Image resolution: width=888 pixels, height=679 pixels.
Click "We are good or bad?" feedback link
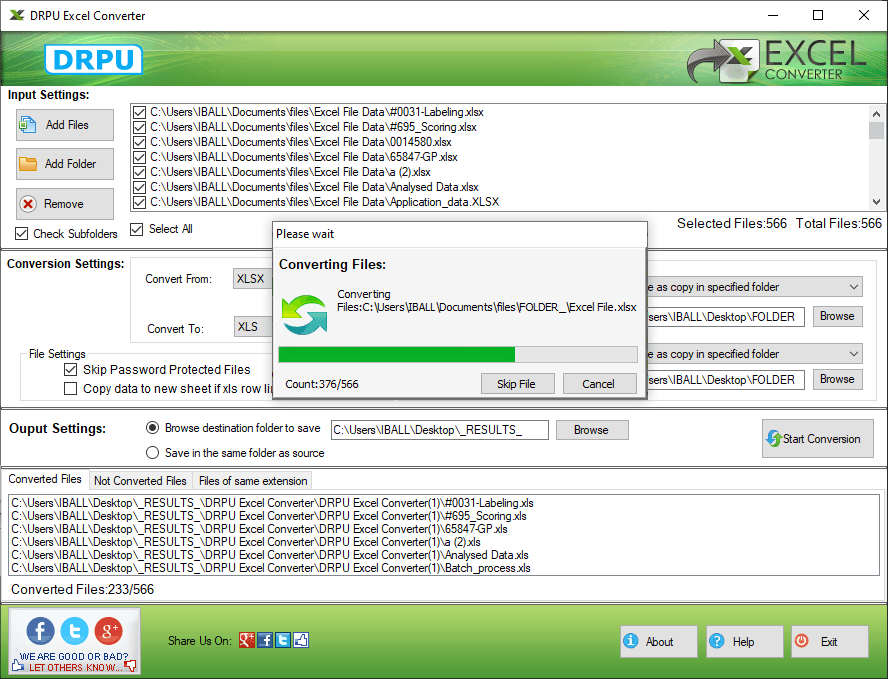pos(74,656)
